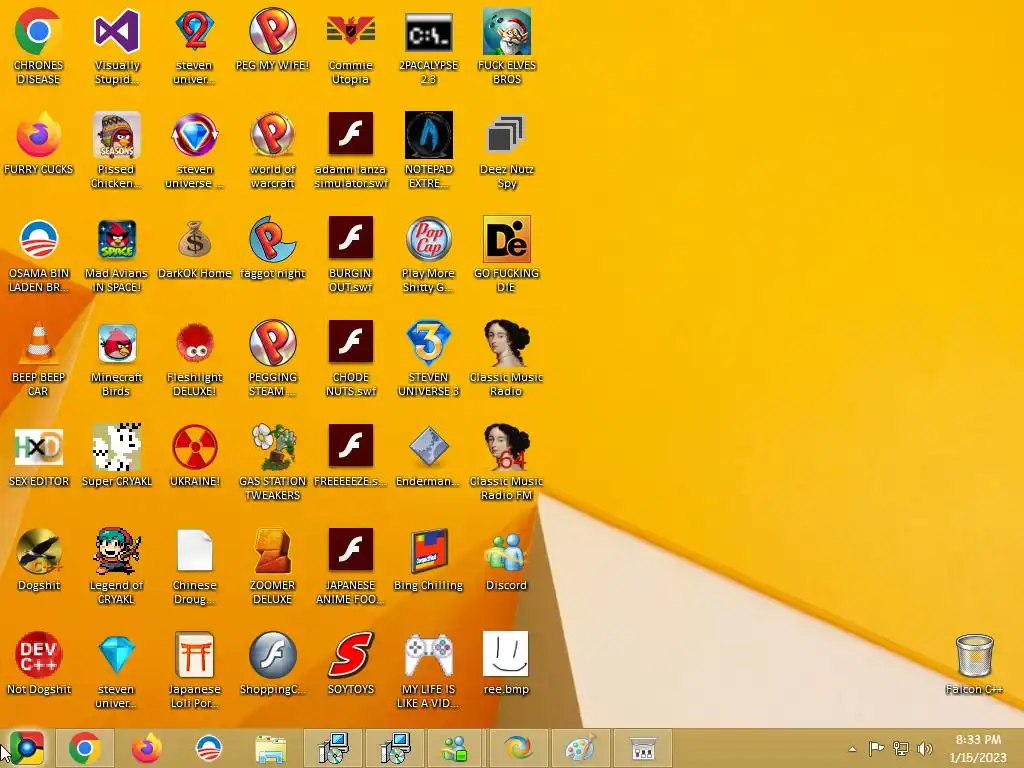Screen dimensions: 1024x768
Task: Select the FREEEEEZE flash file icon
Action: (x=351, y=445)
